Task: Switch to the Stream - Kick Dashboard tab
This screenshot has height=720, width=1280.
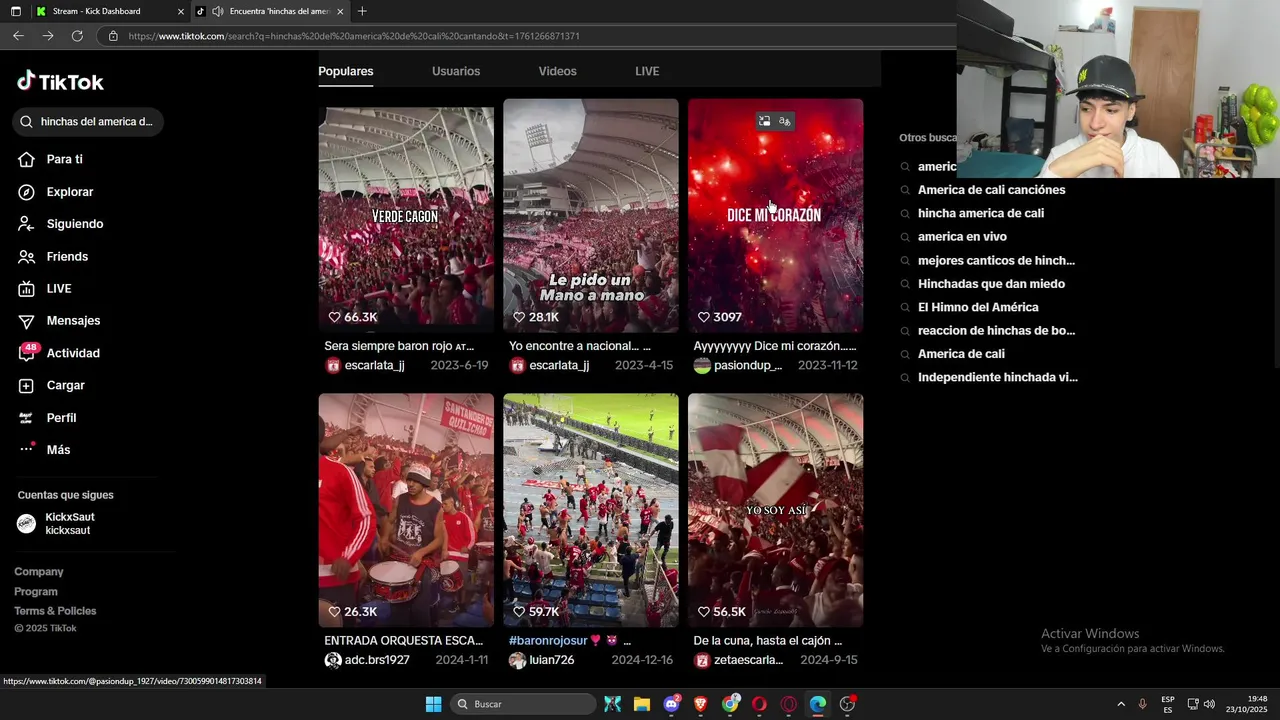Action: click(108, 11)
